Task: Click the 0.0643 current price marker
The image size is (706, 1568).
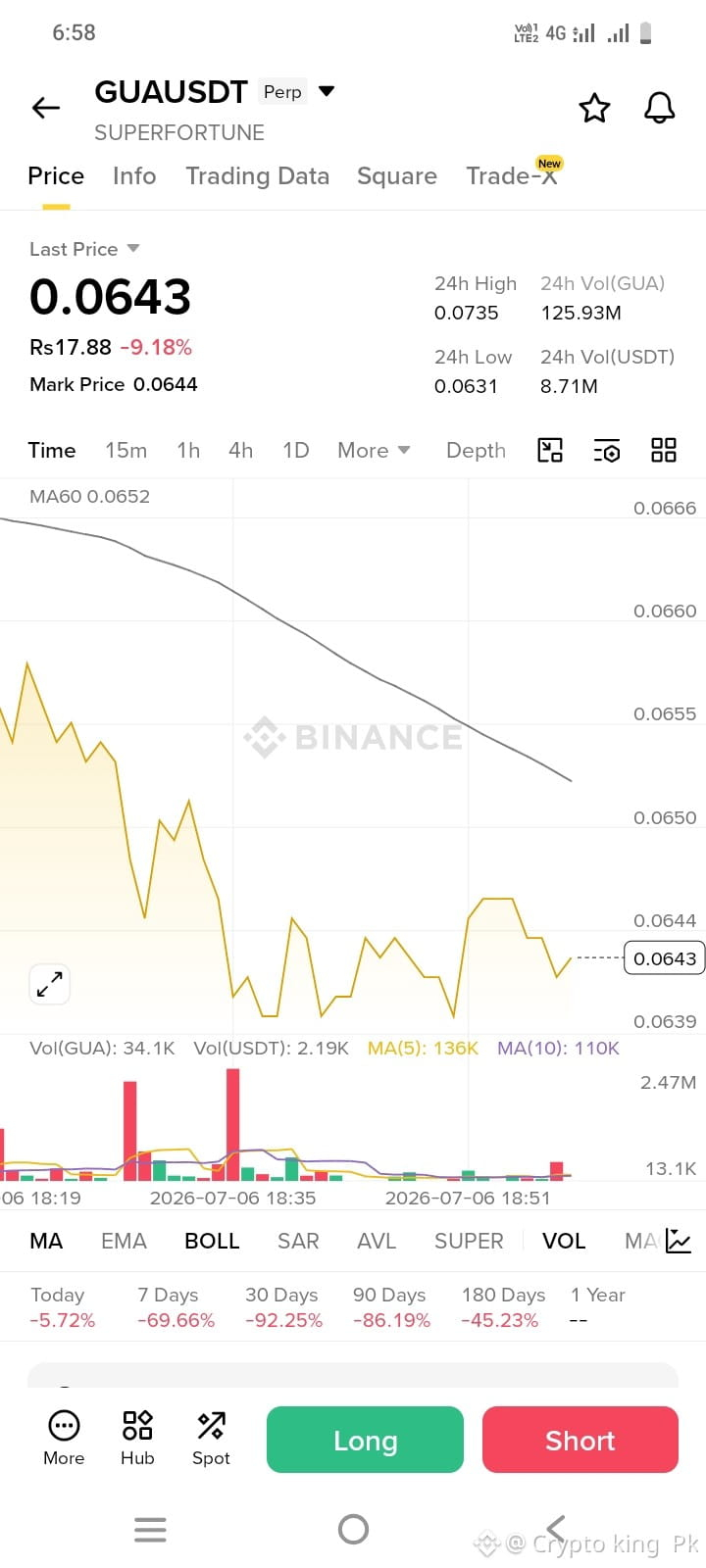Action: [665, 958]
